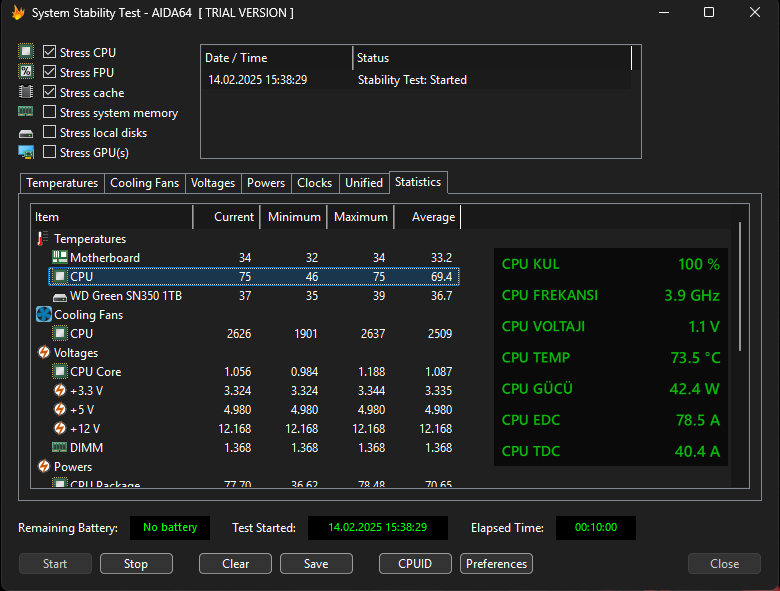The image size is (780, 591).
Task: Click the lightning icon of +5 V row
Action: tap(60, 409)
